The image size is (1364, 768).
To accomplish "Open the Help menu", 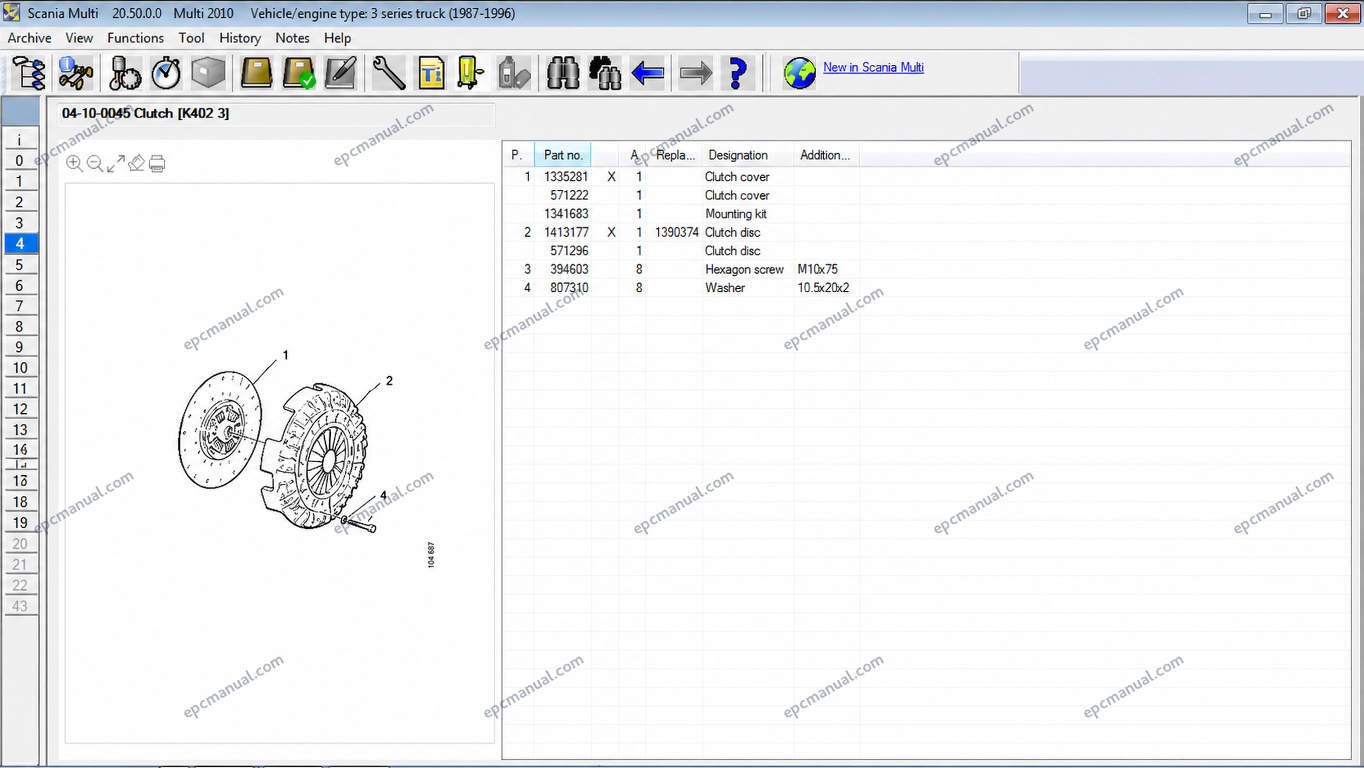I will click(x=337, y=38).
